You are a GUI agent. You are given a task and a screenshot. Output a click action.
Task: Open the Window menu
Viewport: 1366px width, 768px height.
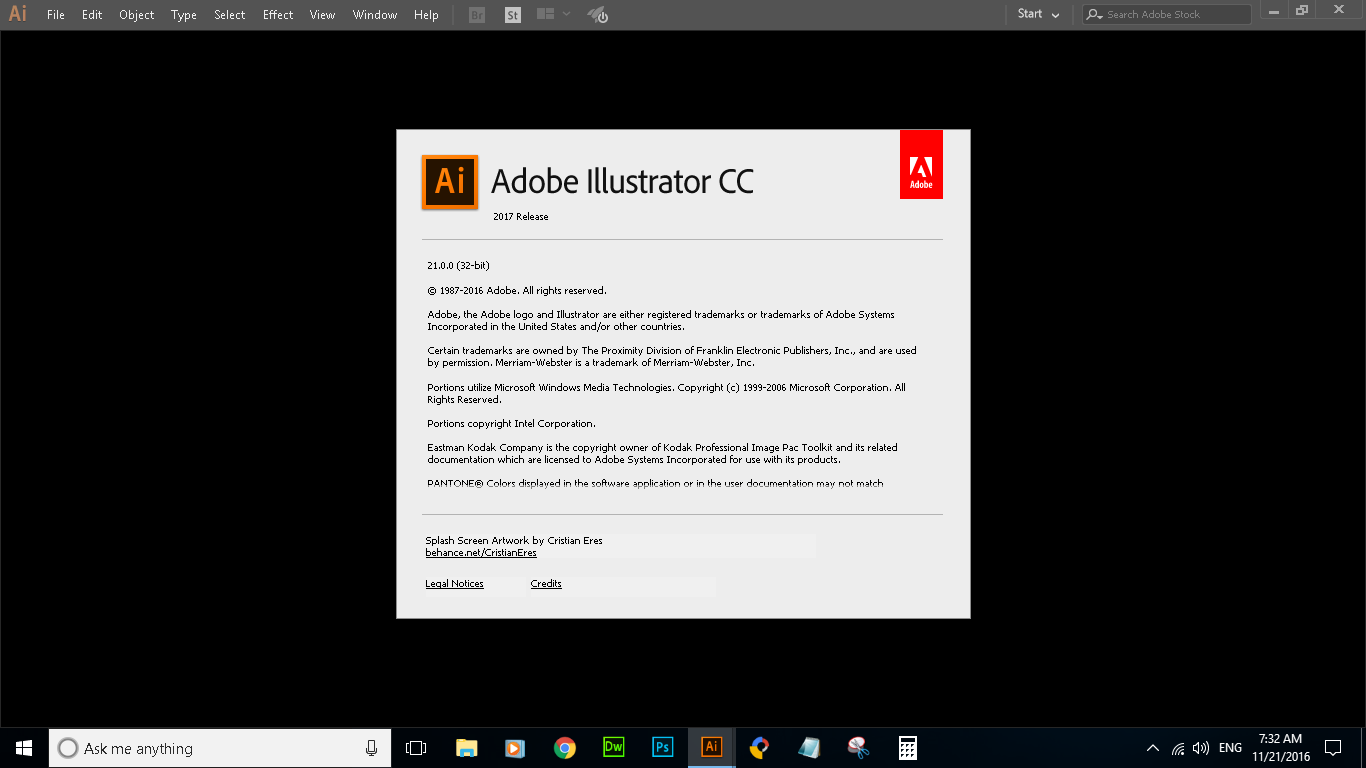pos(375,15)
